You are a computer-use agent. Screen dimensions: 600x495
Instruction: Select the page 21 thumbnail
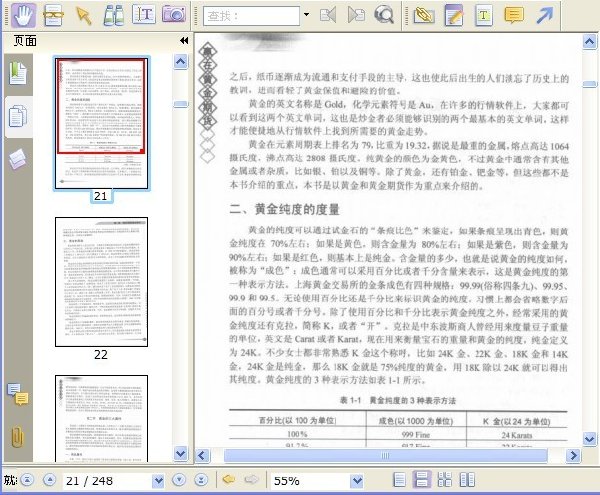[x=101, y=123]
